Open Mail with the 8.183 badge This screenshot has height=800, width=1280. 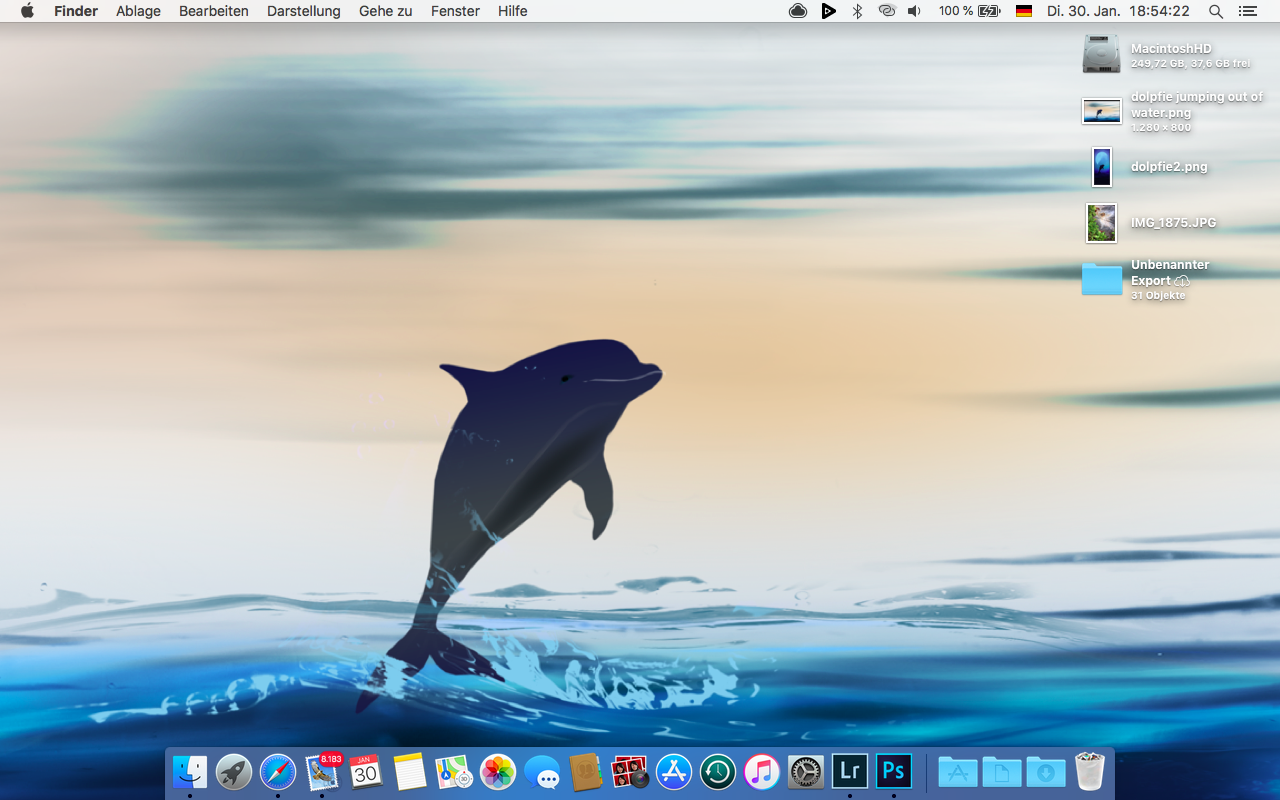point(322,772)
